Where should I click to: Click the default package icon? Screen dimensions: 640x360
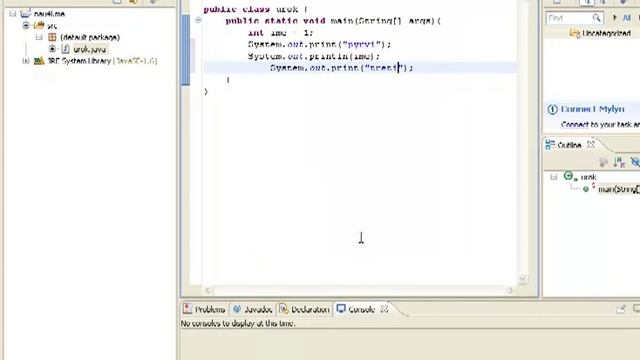(x=52, y=38)
